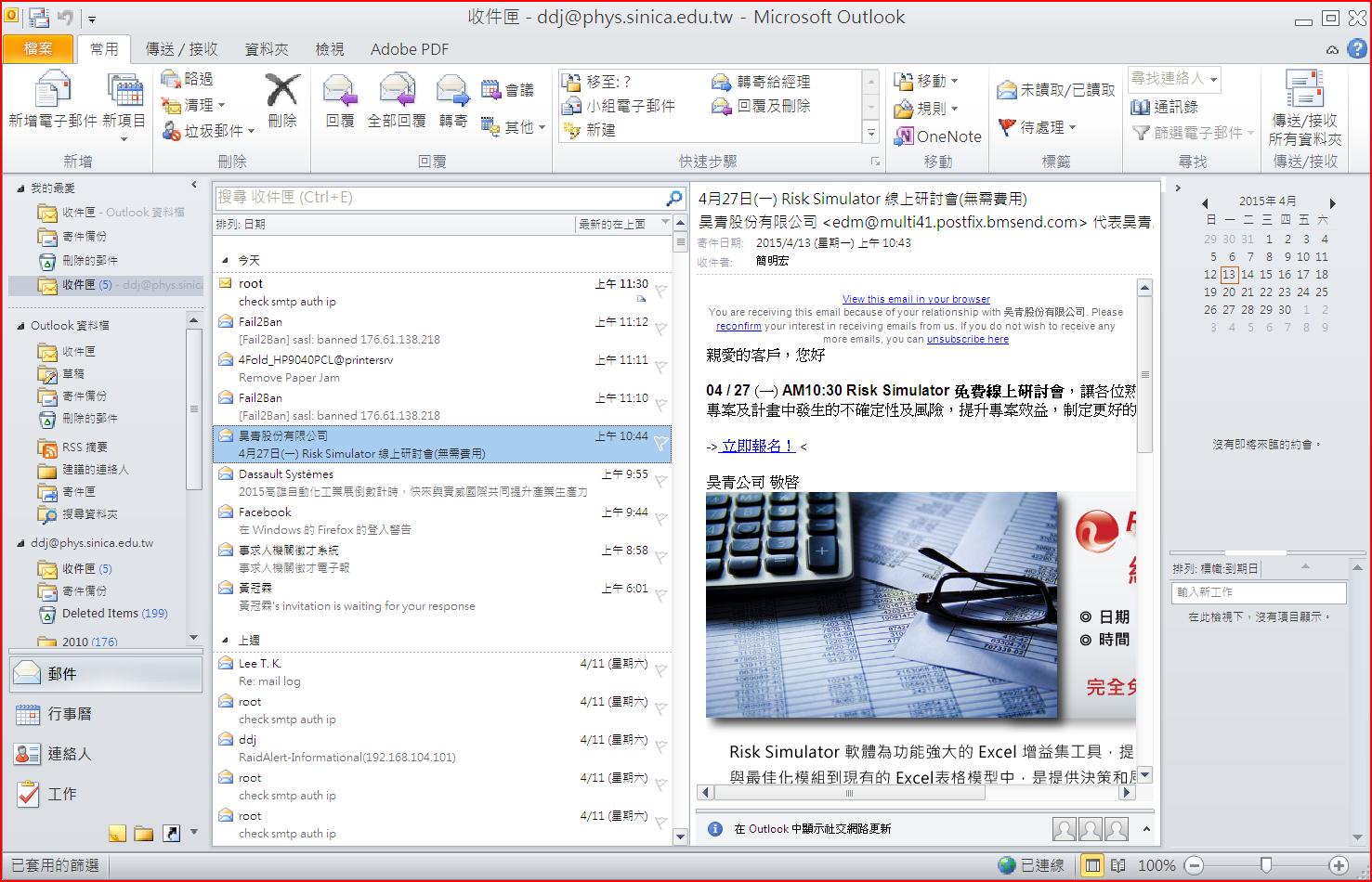This screenshot has width=1372, height=882.
Task: Flag the Fail2Ban 上午 11:12 message
Action: (x=660, y=329)
